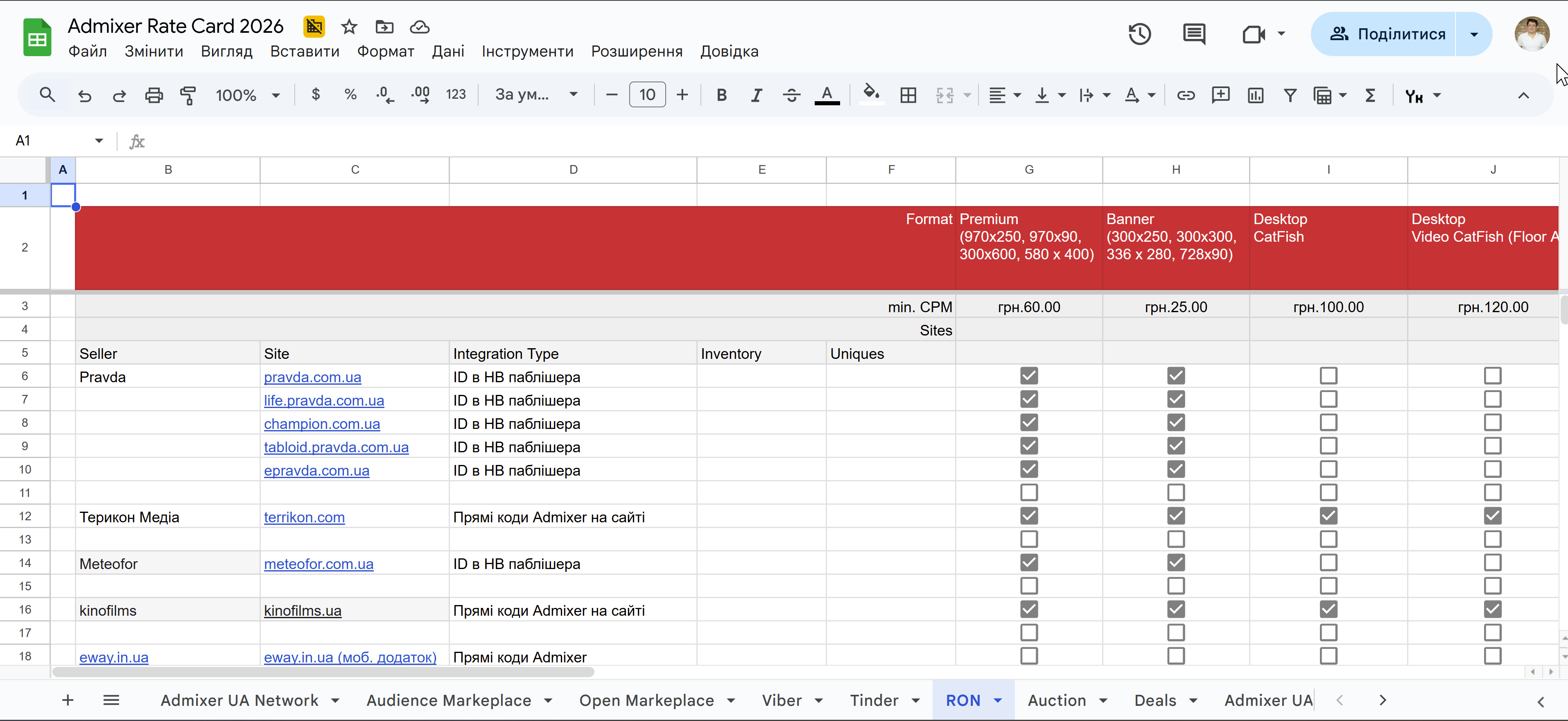Open the comments history icon
This screenshot has width=1568, height=721.
click(1194, 34)
